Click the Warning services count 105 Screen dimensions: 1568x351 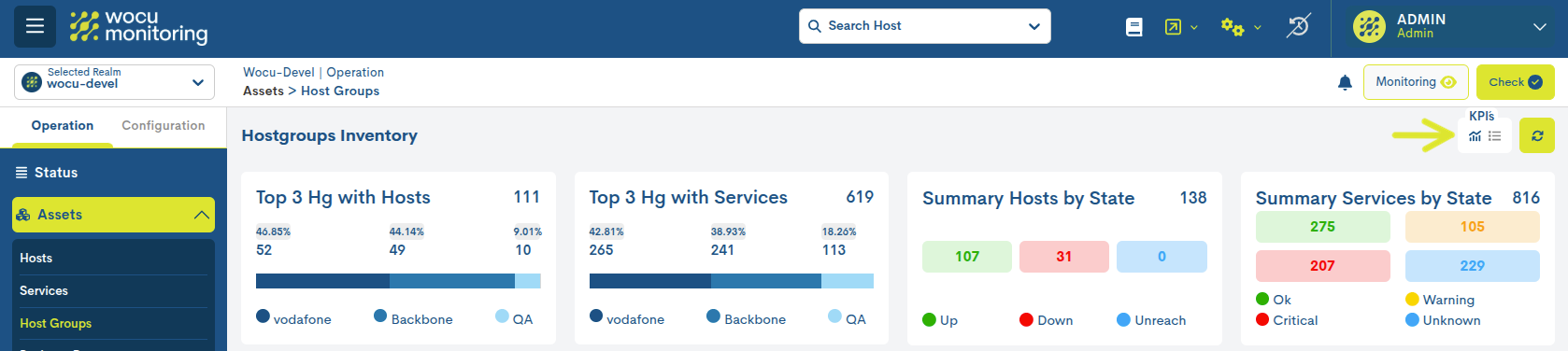point(1473,227)
